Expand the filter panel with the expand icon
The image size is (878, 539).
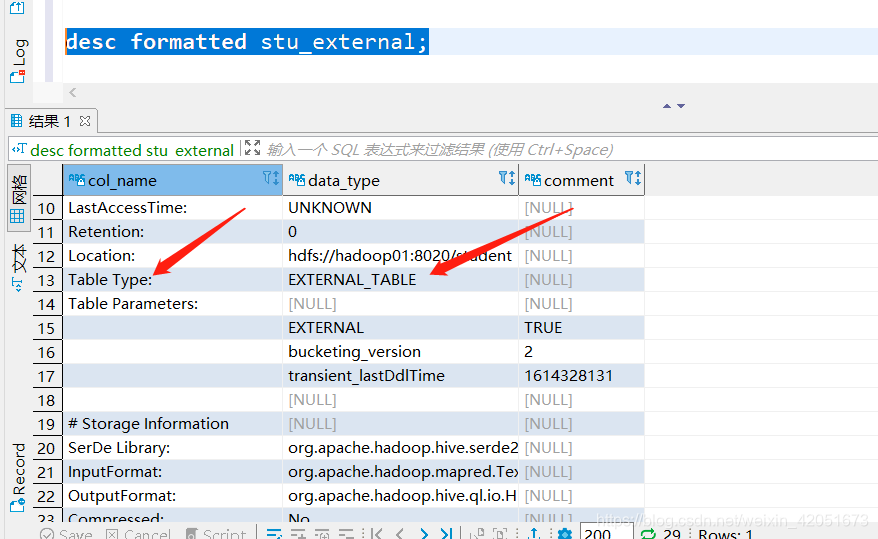(x=253, y=148)
